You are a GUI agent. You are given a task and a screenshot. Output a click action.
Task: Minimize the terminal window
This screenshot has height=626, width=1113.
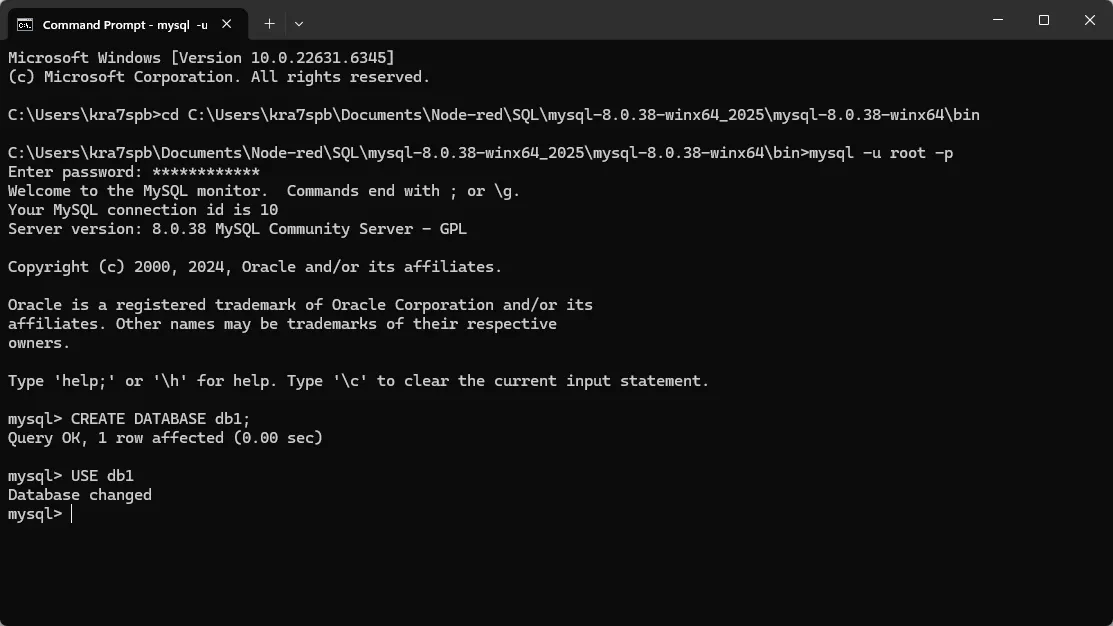tap(998, 20)
